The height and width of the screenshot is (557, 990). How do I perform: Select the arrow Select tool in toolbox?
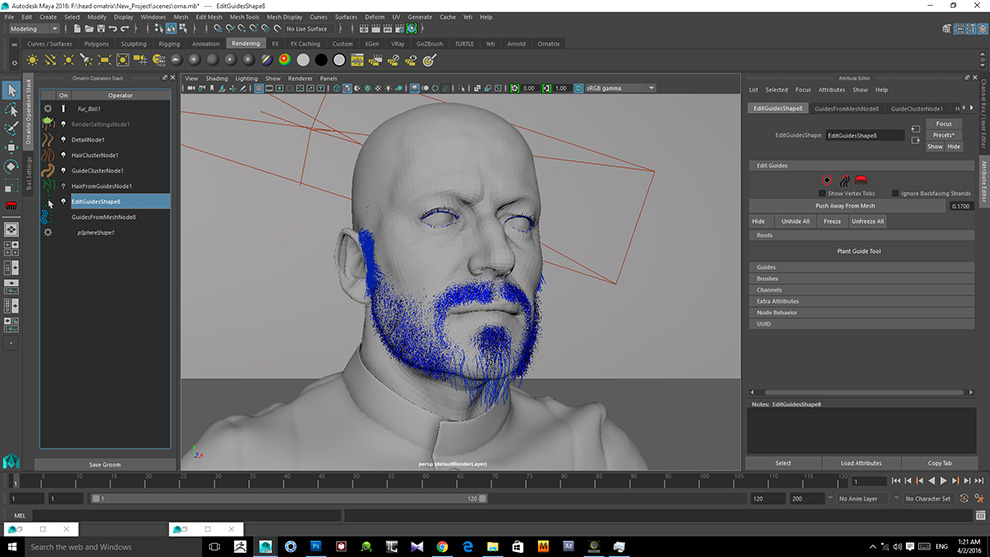pyautogui.click(x=11, y=91)
